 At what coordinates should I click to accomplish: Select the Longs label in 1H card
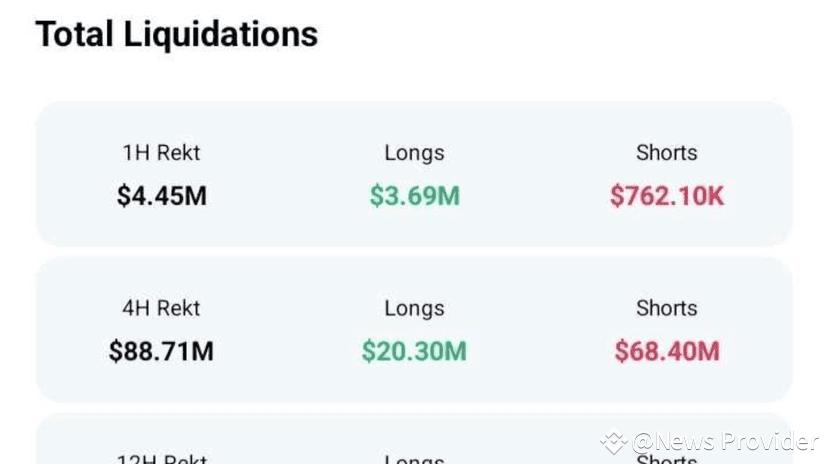point(414,153)
